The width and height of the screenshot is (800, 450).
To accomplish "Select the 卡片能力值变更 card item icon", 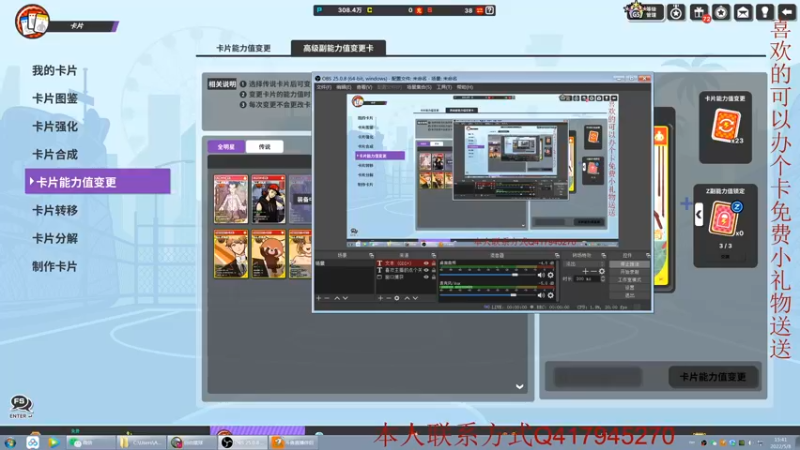I will point(725,125).
